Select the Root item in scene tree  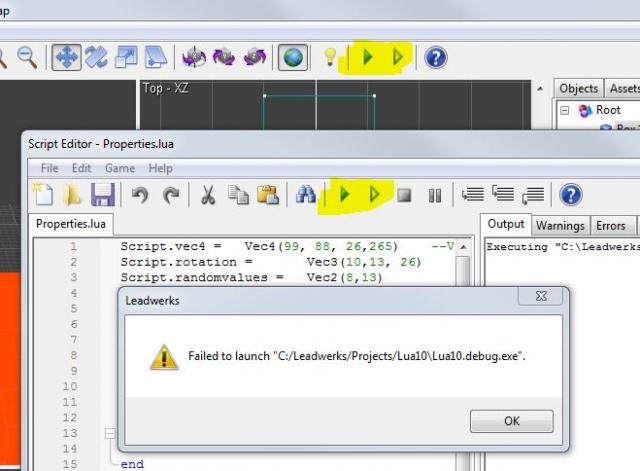click(x=608, y=110)
